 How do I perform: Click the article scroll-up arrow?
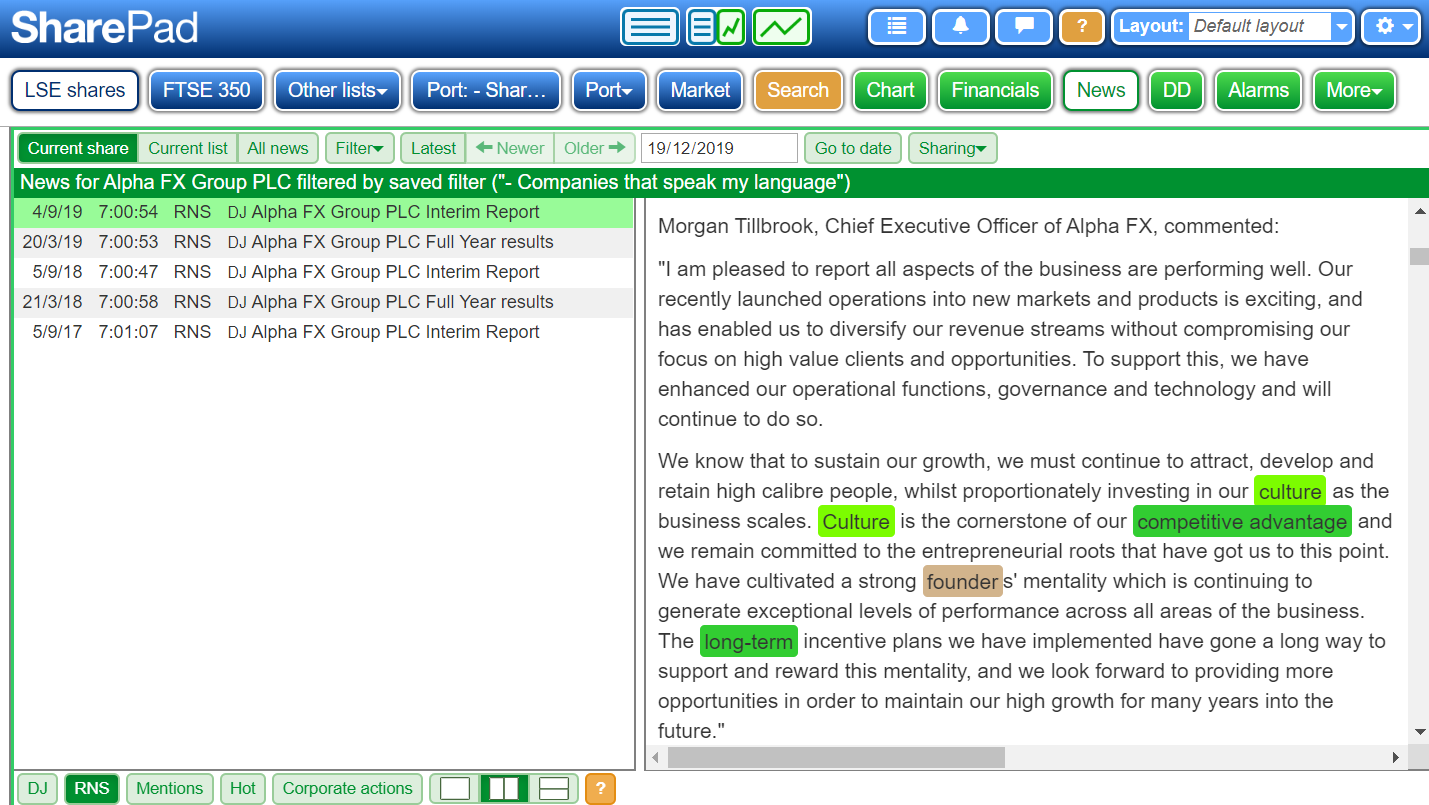1419,211
